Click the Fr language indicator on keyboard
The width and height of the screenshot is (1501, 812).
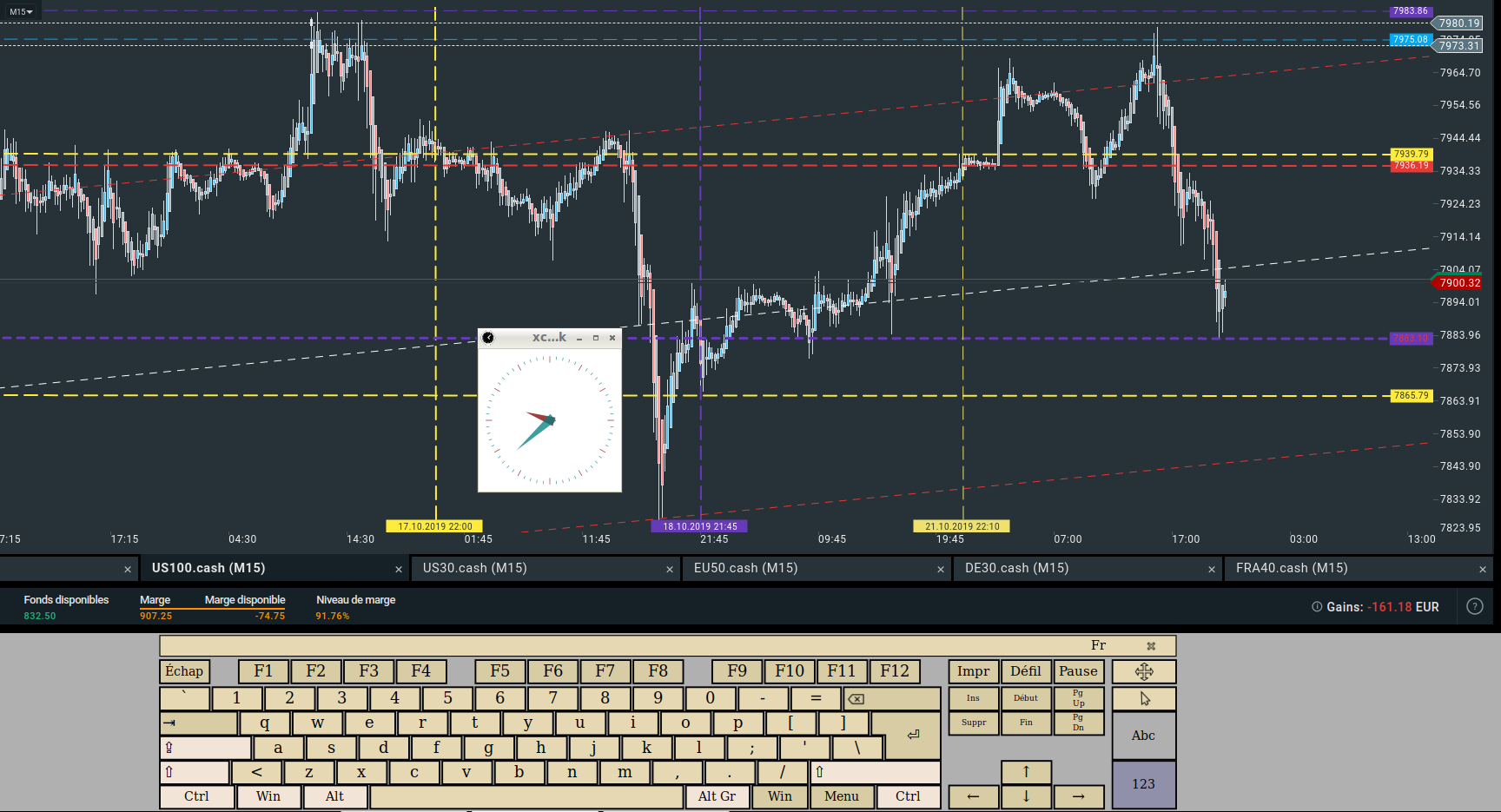click(x=1099, y=645)
